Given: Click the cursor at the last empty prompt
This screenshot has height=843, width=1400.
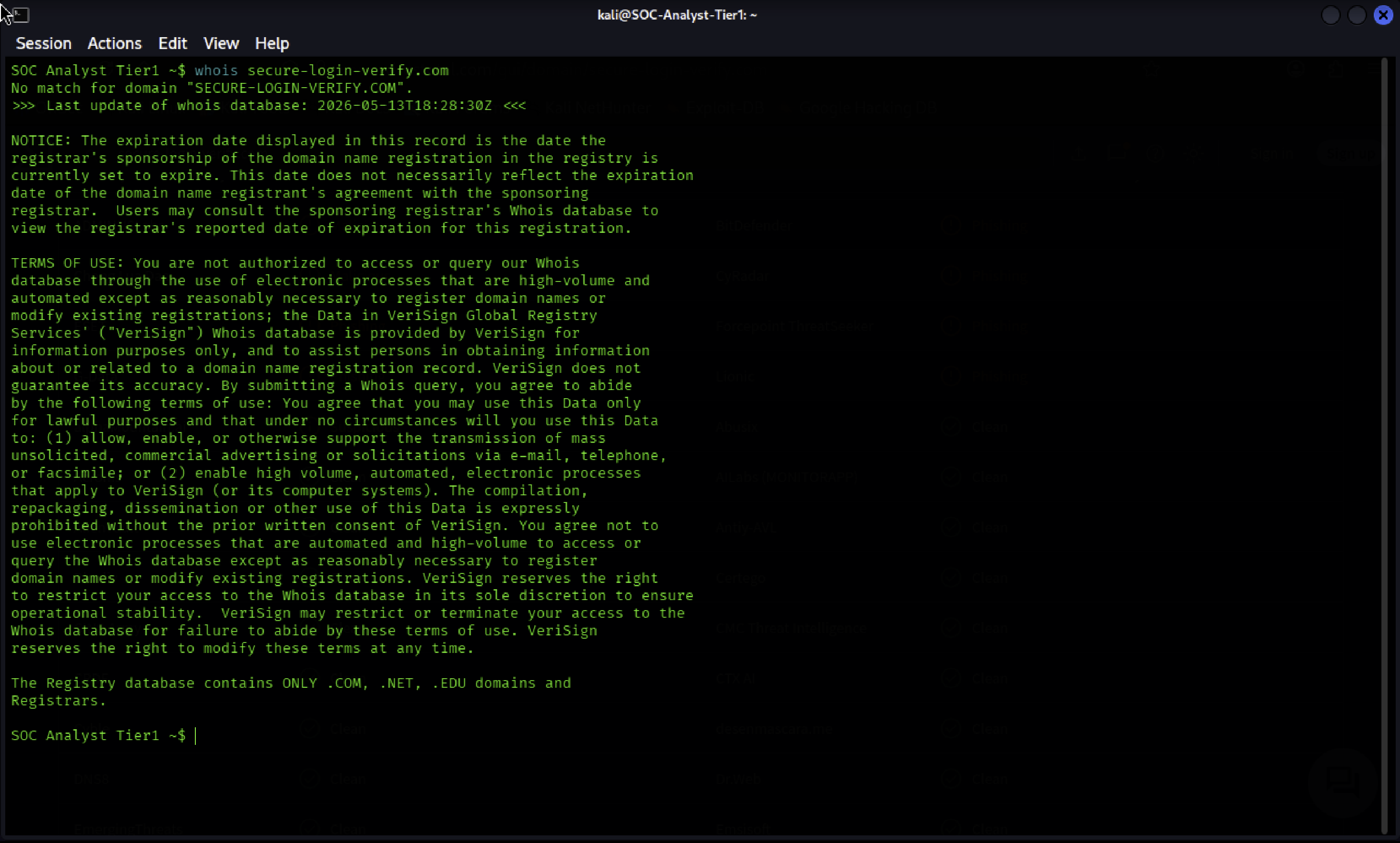Looking at the screenshot, I should pyautogui.click(x=195, y=736).
